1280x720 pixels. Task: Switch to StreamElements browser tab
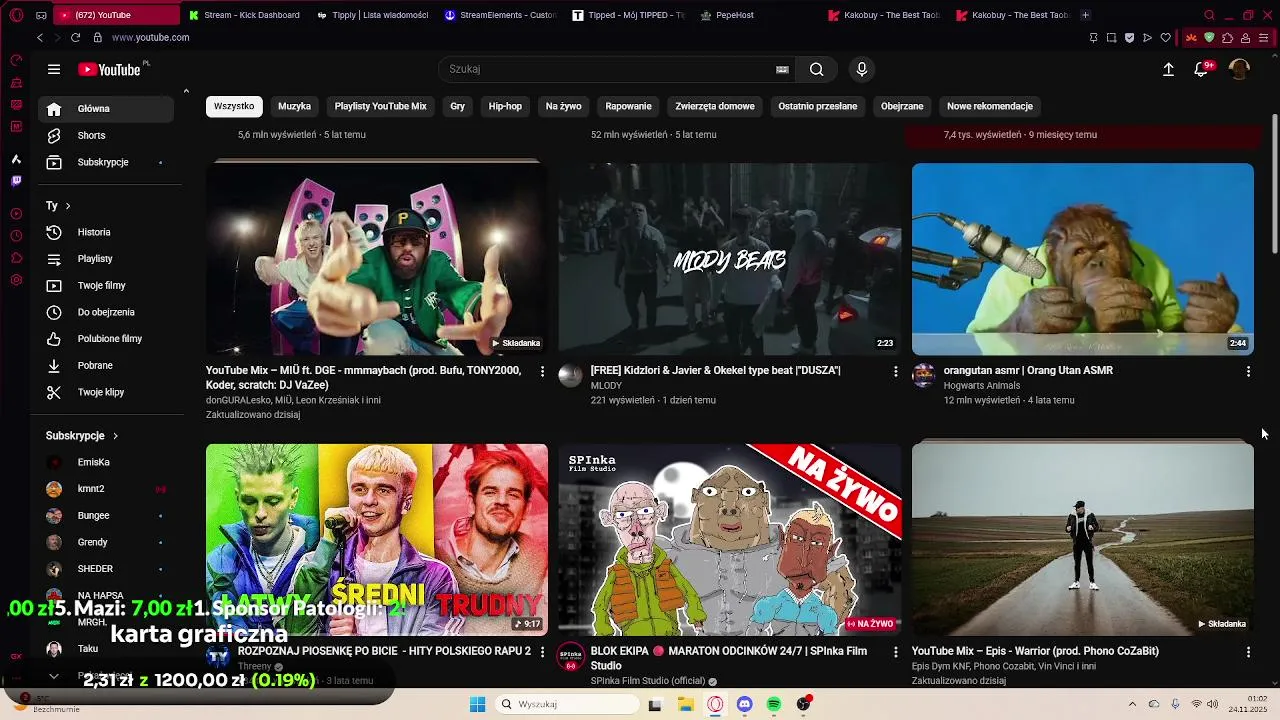500,15
